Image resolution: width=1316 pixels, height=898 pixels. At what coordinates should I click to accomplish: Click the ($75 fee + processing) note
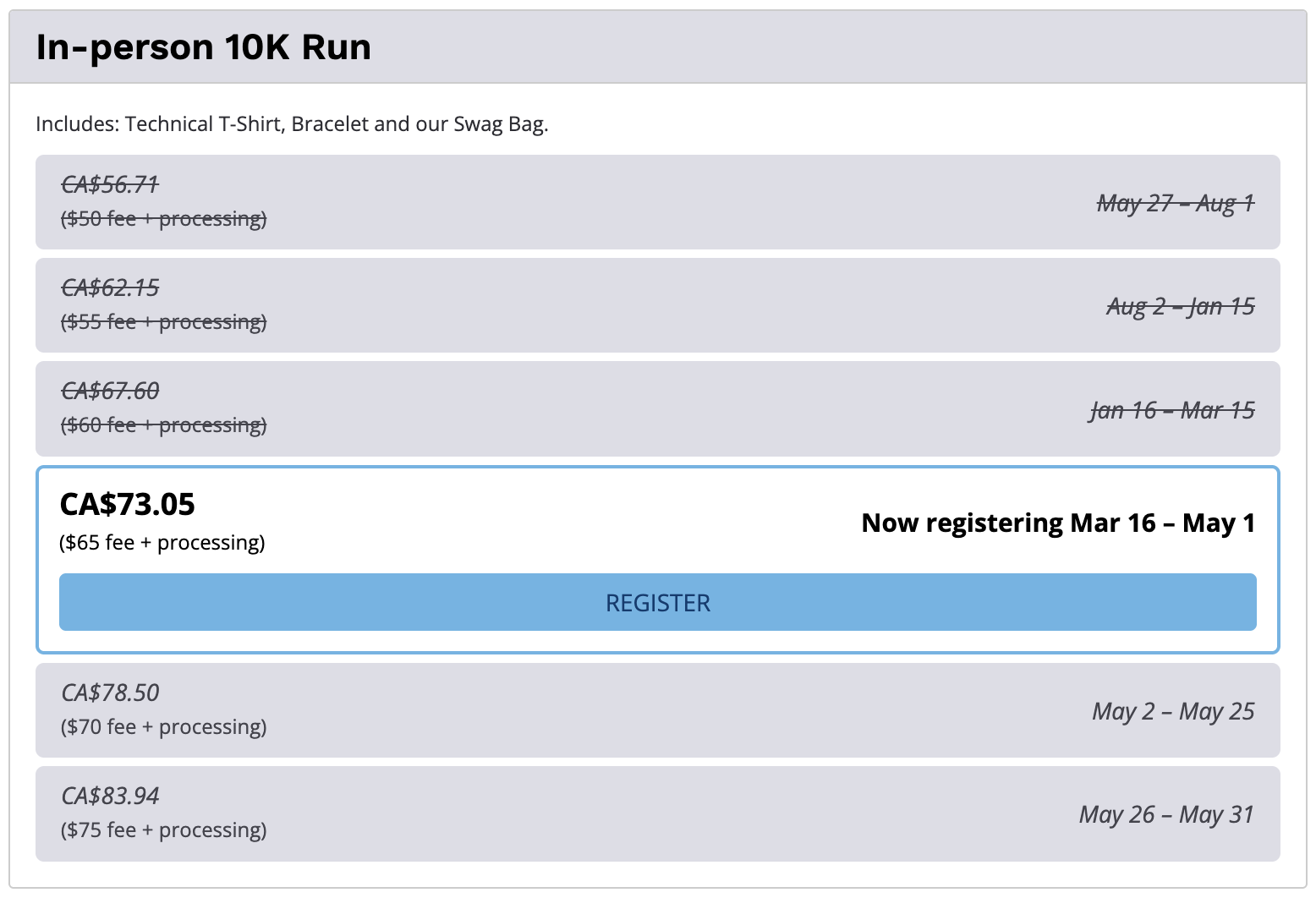click(x=163, y=830)
